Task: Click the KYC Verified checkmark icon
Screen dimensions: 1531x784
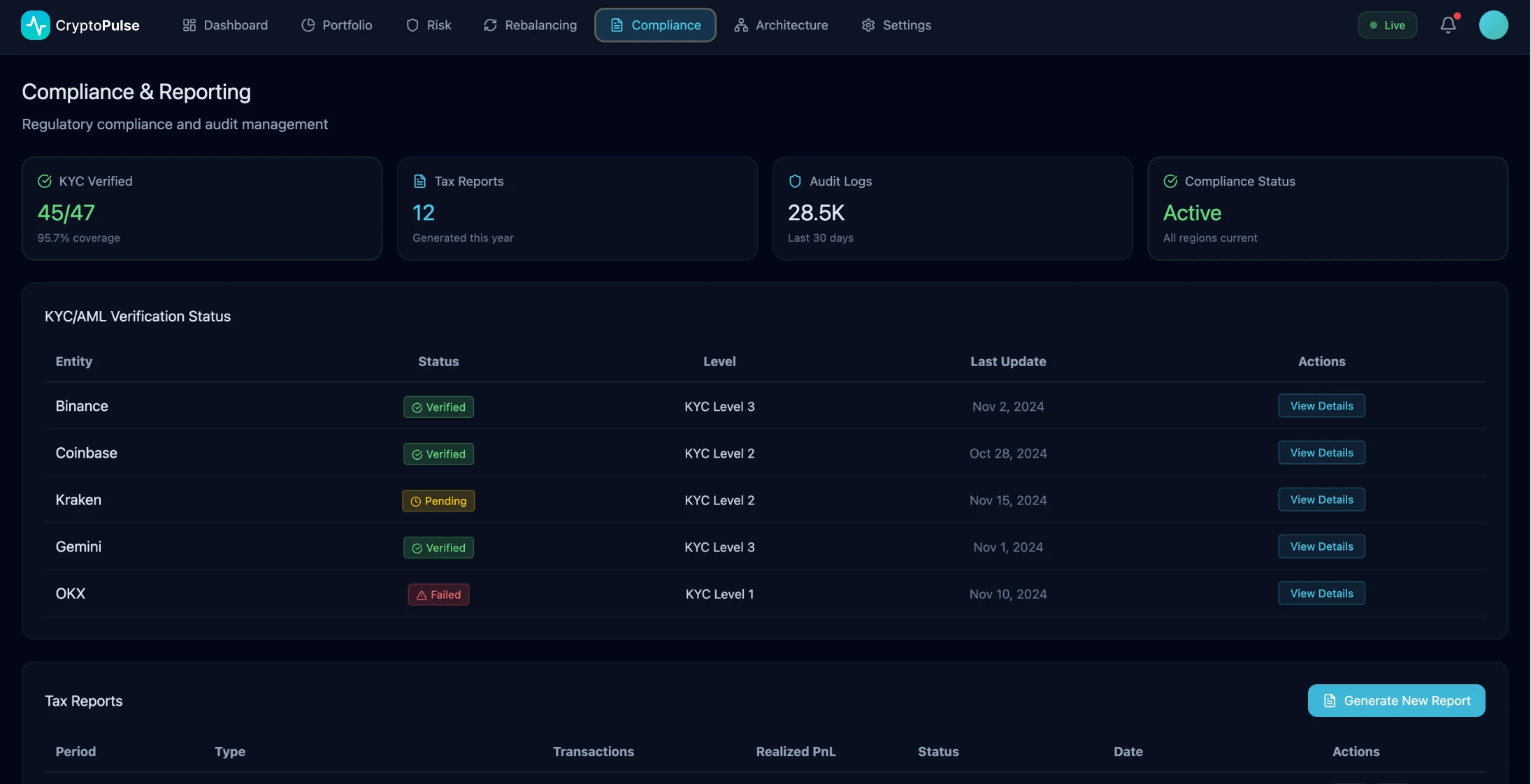Action: coord(43,181)
